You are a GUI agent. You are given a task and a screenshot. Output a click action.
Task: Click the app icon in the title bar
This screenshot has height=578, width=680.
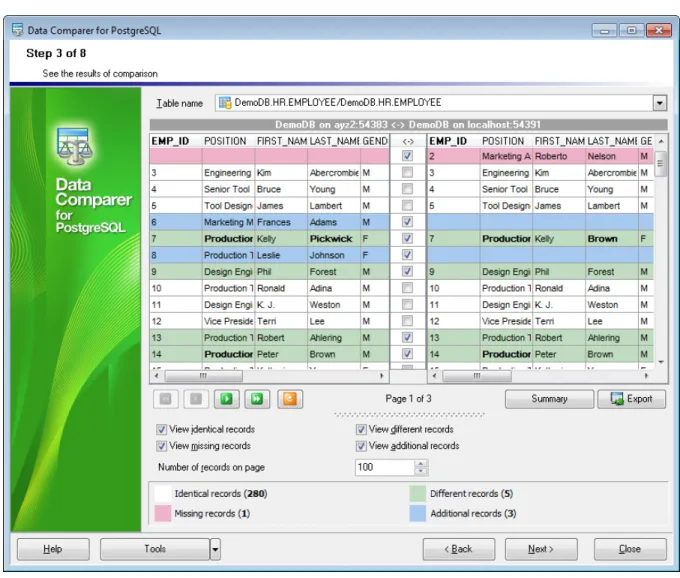point(17,30)
